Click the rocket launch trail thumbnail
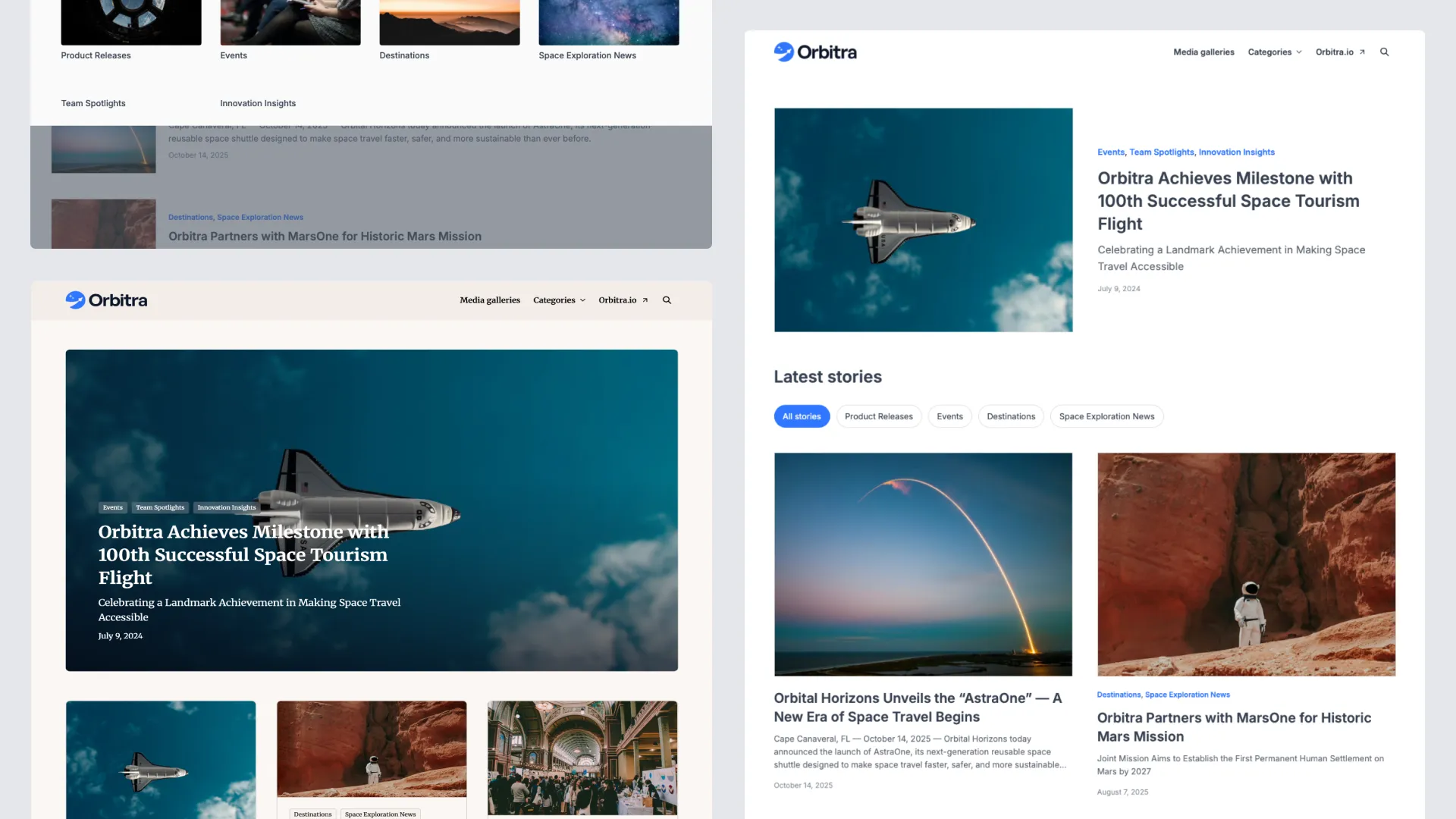The height and width of the screenshot is (819, 1456). (x=923, y=563)
